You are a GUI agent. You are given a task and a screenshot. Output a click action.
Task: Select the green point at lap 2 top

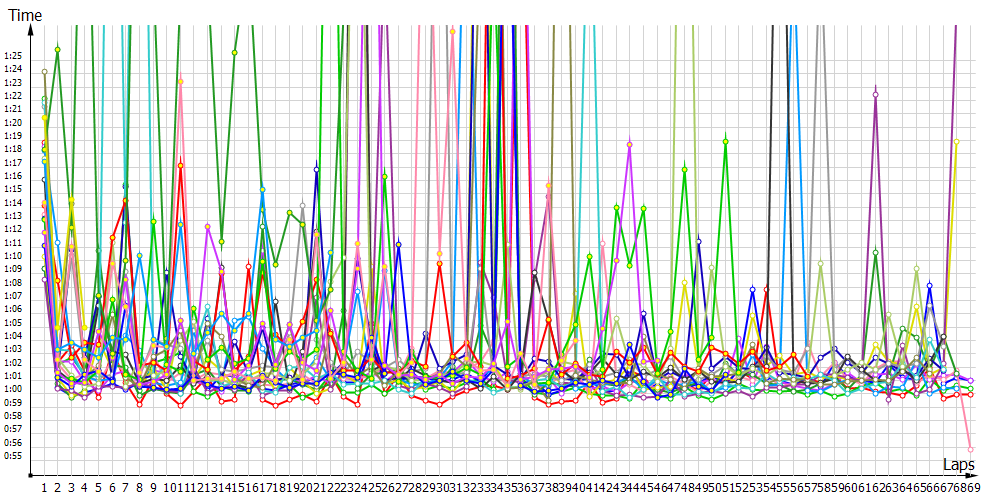(58, 49)
